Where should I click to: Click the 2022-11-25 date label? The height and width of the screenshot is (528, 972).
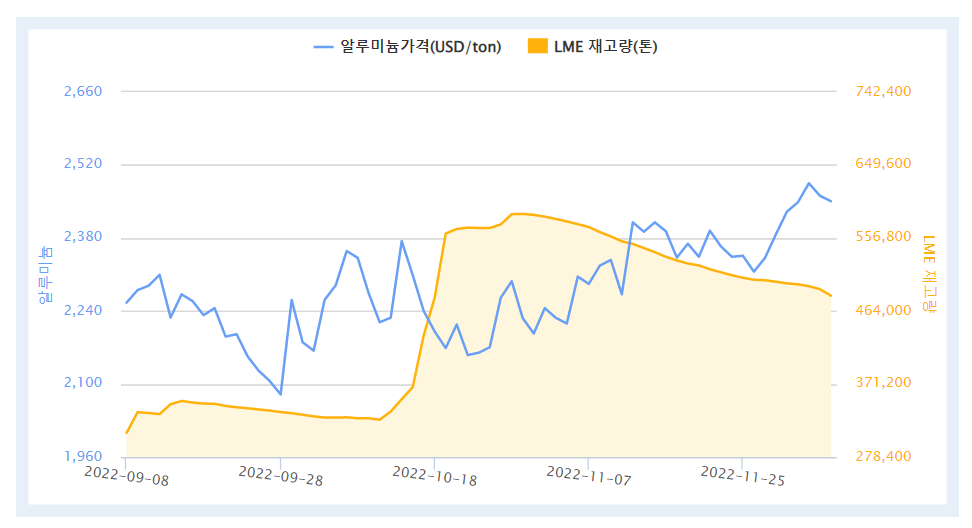[x=743, y=476]
